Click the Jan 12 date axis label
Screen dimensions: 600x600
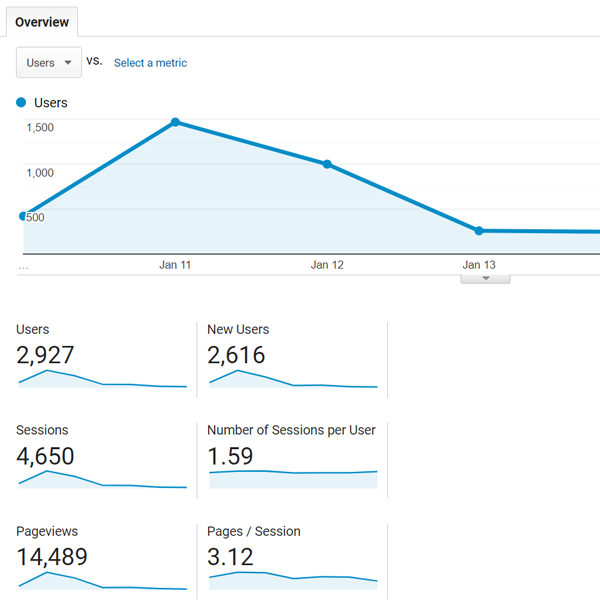[x=327, y=265]
